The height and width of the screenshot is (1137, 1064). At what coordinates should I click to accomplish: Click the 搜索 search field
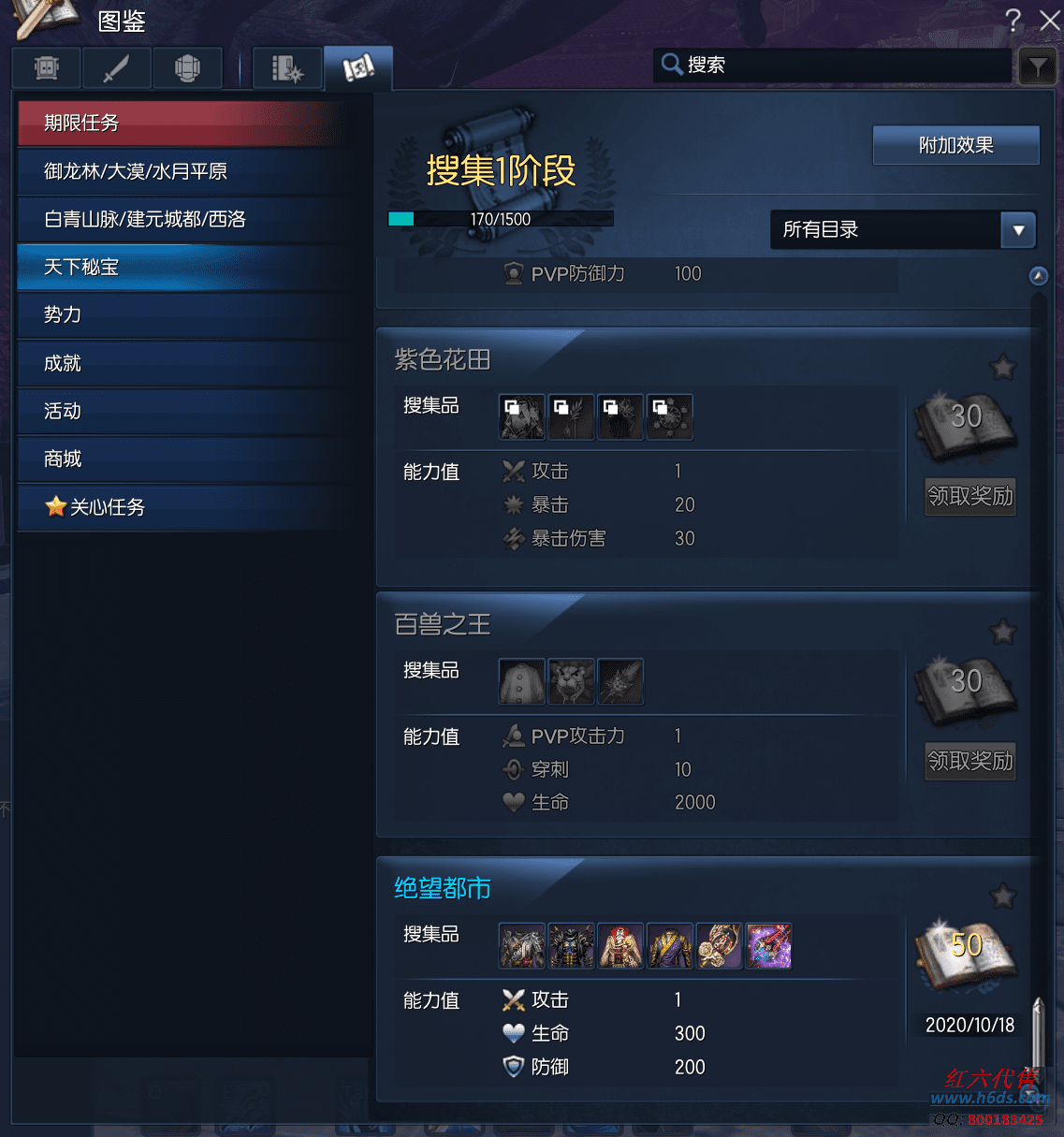tap(833, 65)
